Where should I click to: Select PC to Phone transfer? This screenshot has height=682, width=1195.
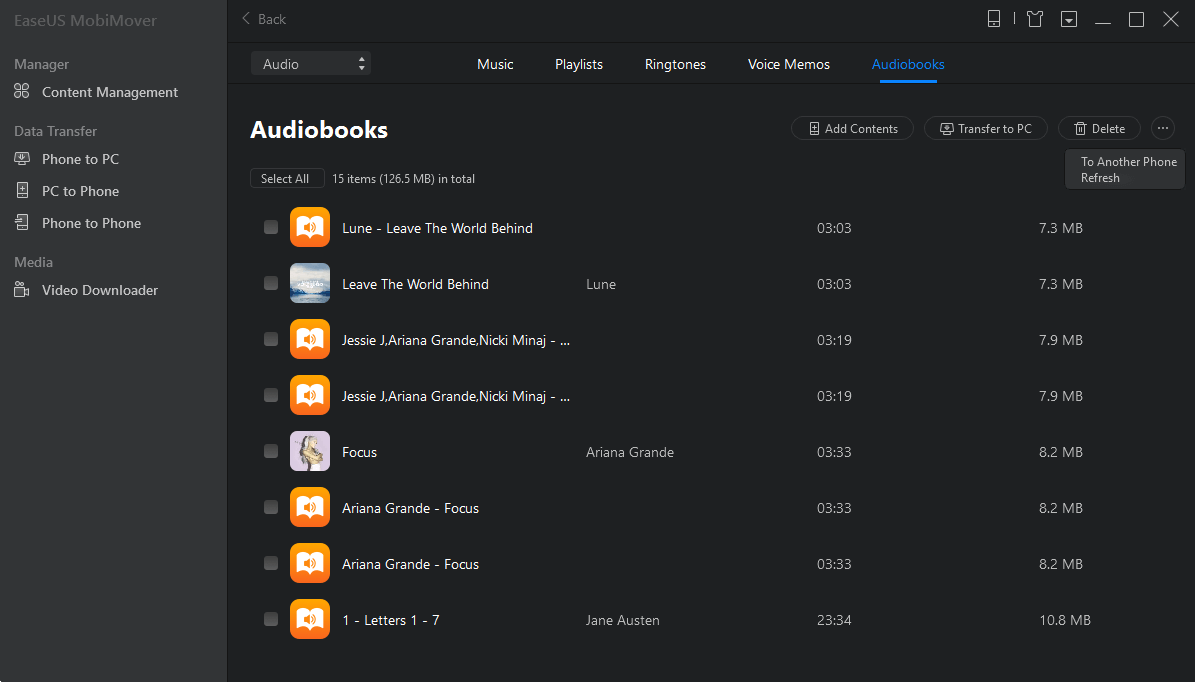[x=67, y=191]
